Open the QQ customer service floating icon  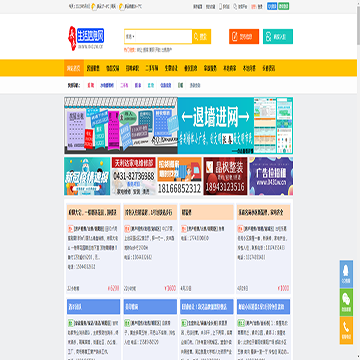[x=346, y=274]
